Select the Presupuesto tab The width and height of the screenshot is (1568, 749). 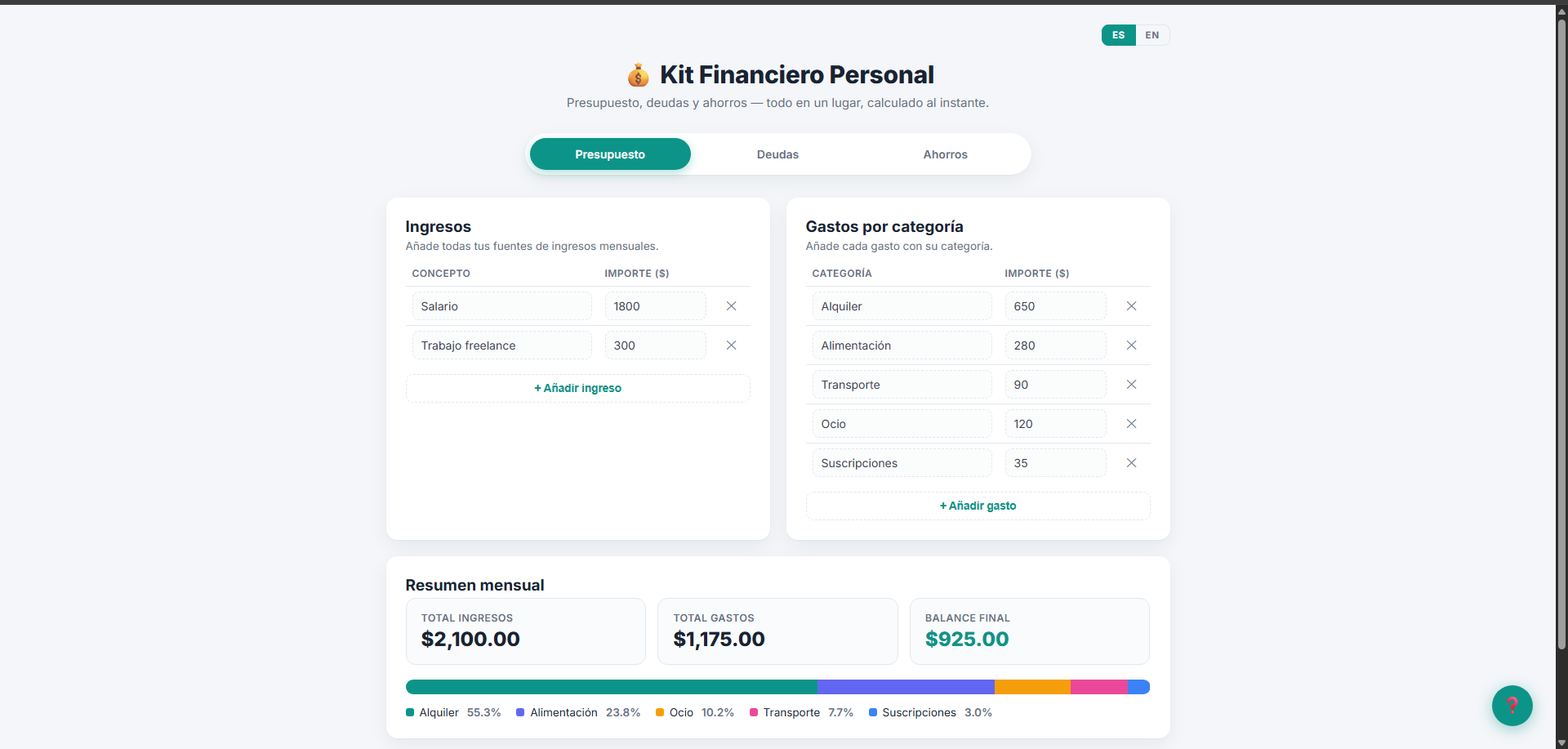(x=610, y=154)
